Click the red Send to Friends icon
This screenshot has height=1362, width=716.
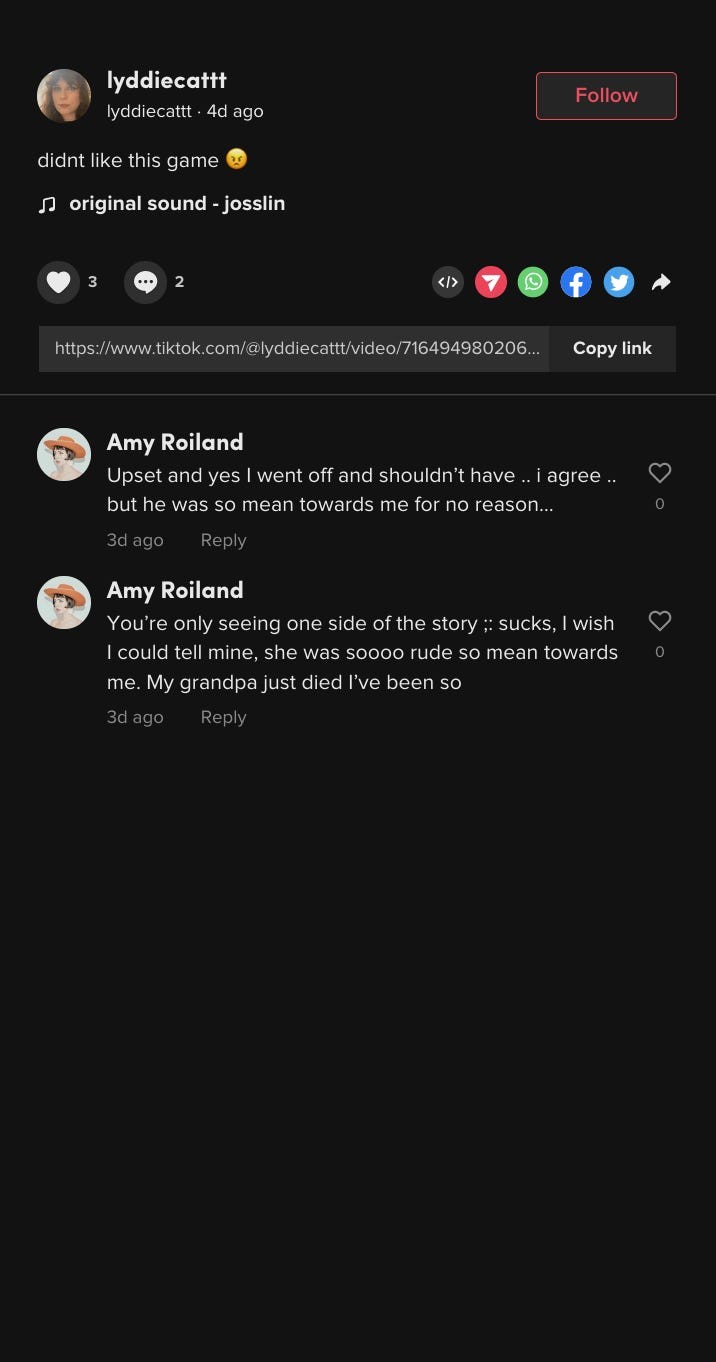point(491,282)
